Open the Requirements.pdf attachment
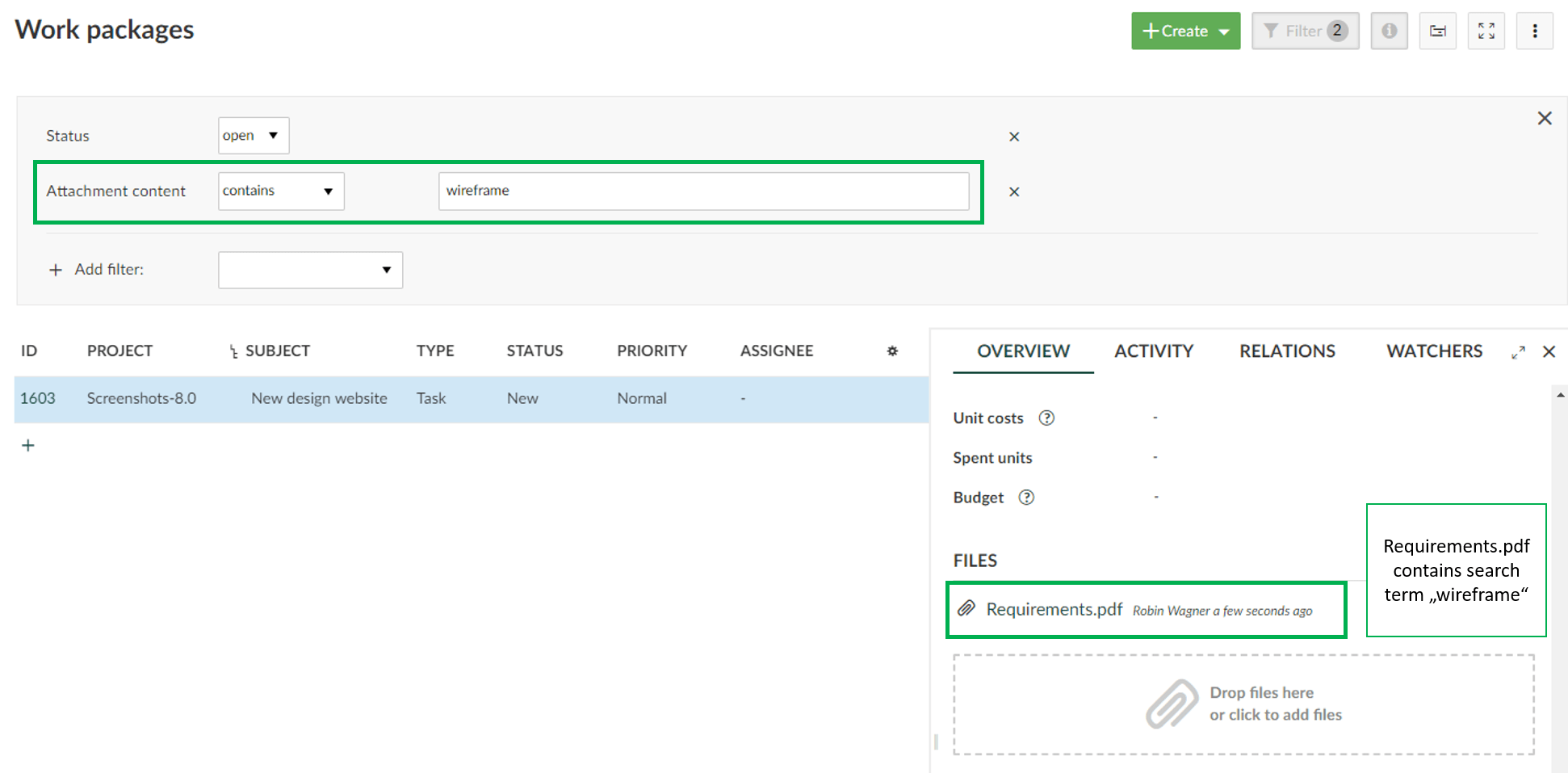This screenshot has width=1568, height=773. point(1054,609)
